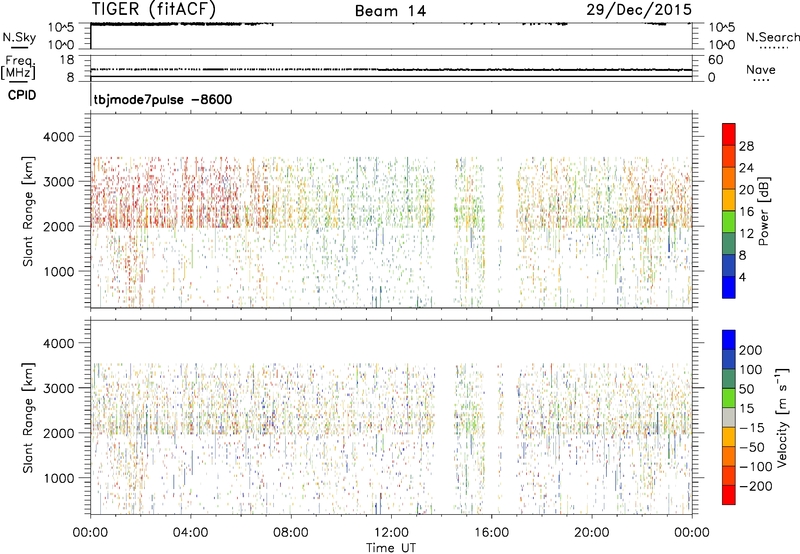
Task: Click the '28' tick on the Power colorbar
Action: (746, 146)
